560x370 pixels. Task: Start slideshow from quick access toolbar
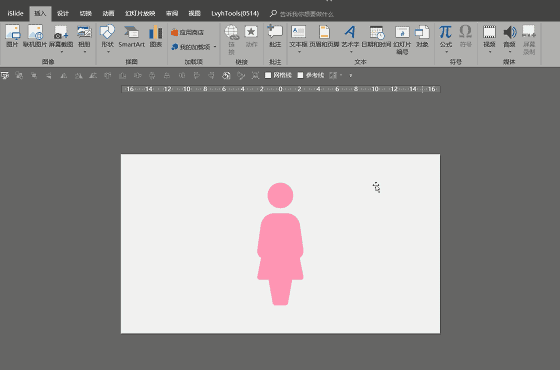pos(5,75)
